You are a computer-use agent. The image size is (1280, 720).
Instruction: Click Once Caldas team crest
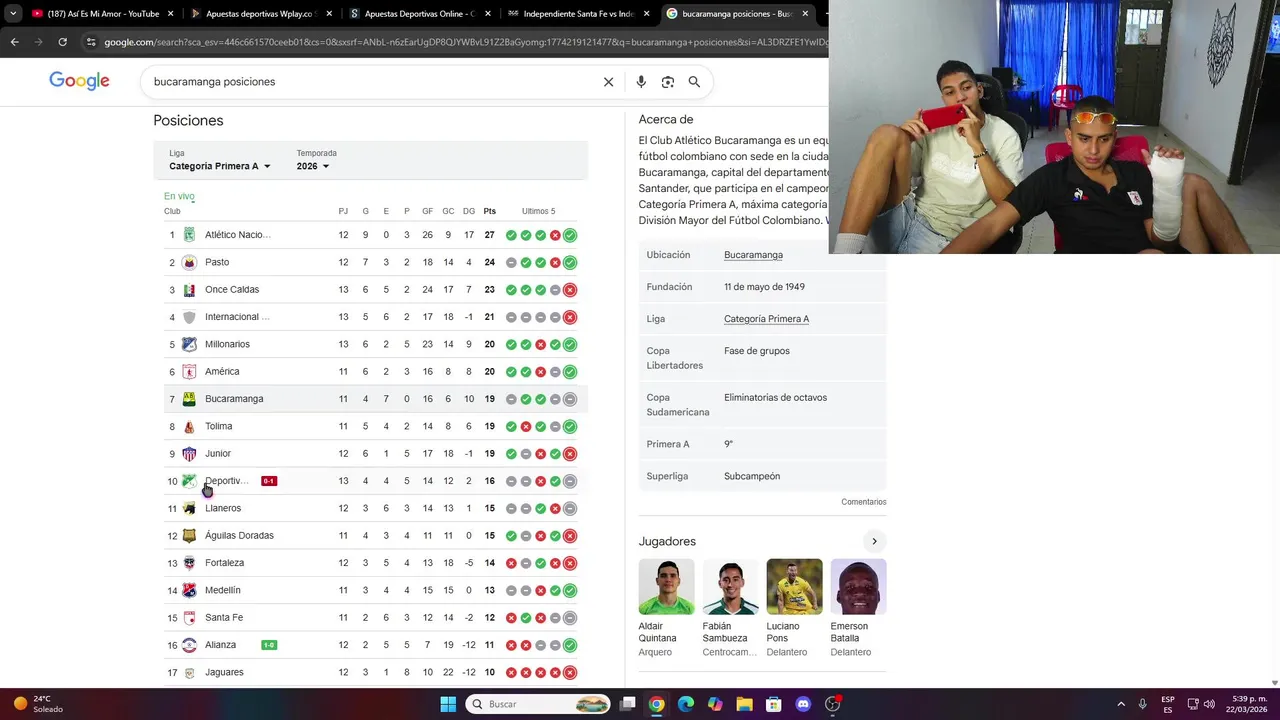pos(189,290)
